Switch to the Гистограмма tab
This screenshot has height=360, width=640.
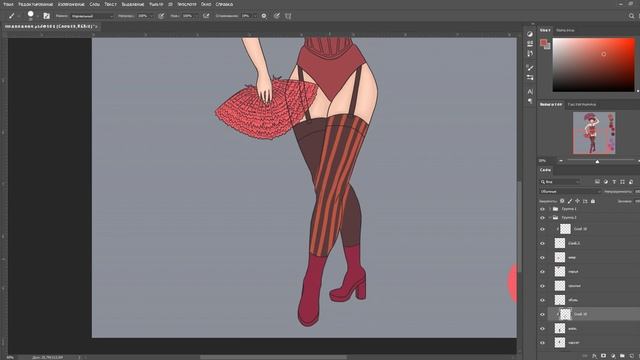point(582,104)
